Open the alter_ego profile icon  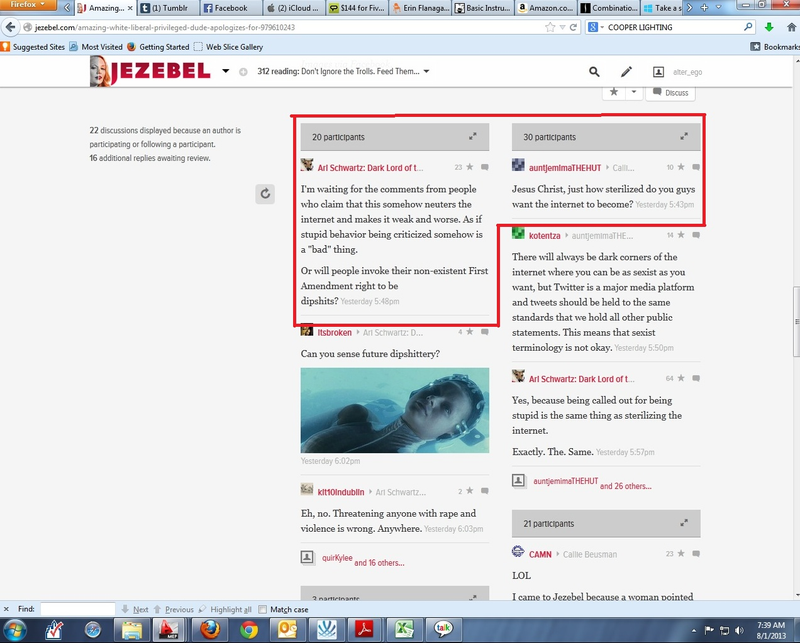(659, 72)
